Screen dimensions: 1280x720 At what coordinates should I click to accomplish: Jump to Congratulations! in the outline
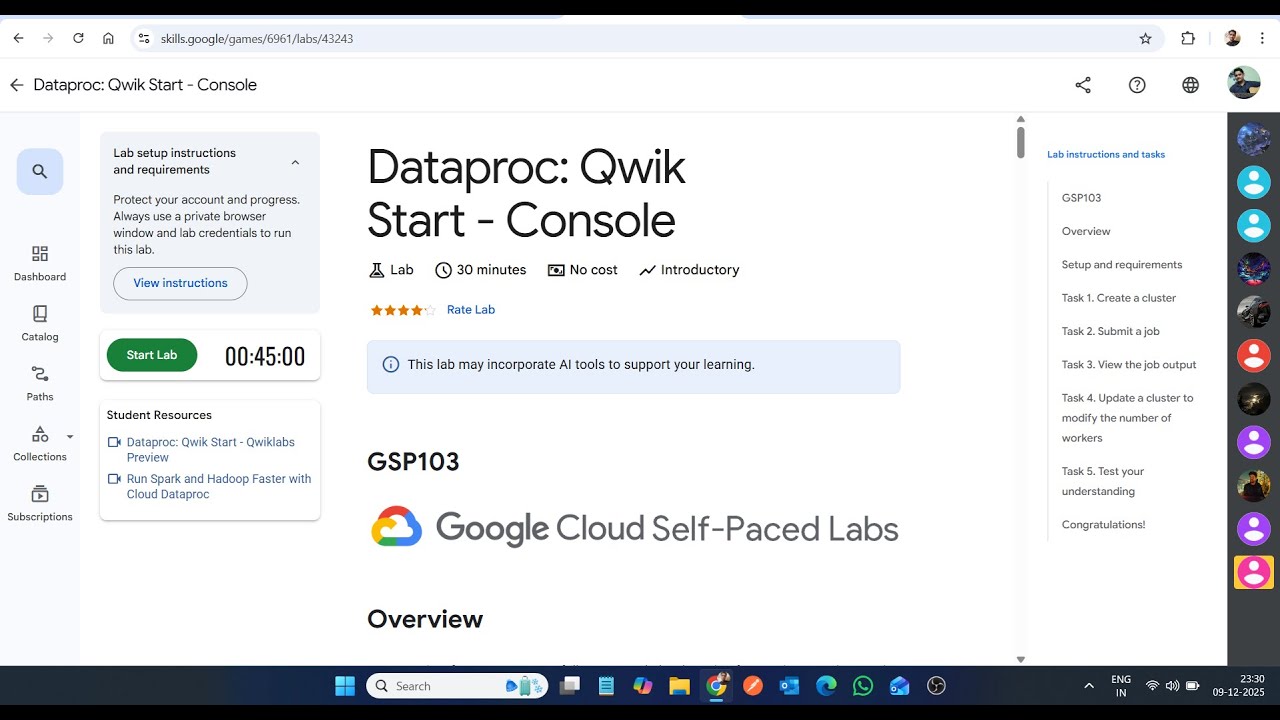pos(1104,525)
